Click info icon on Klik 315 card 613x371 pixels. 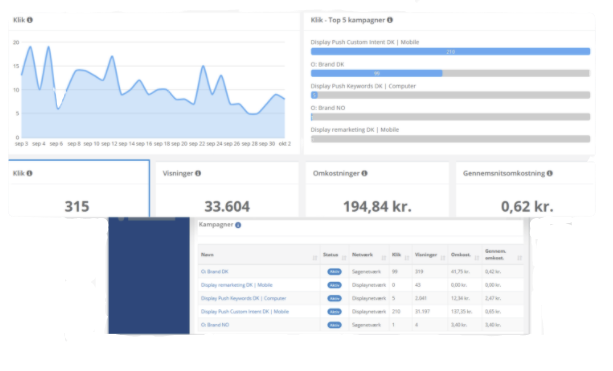(29, 173)
